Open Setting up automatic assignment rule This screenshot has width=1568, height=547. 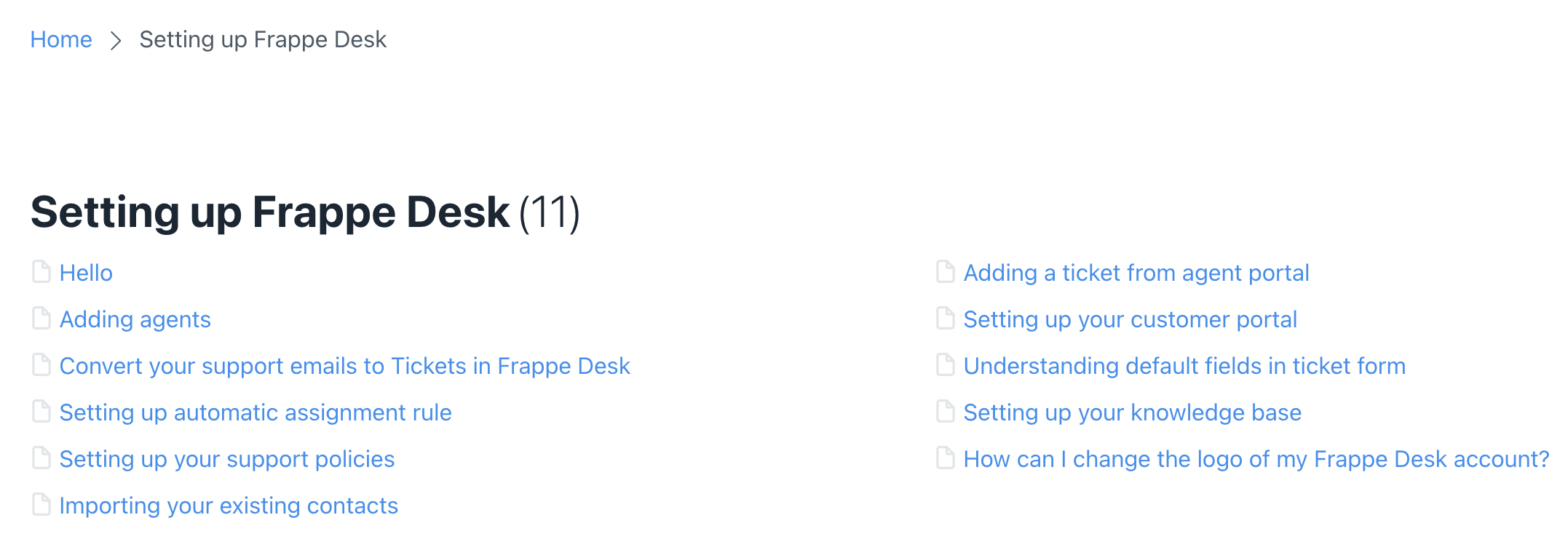(256, 412)
